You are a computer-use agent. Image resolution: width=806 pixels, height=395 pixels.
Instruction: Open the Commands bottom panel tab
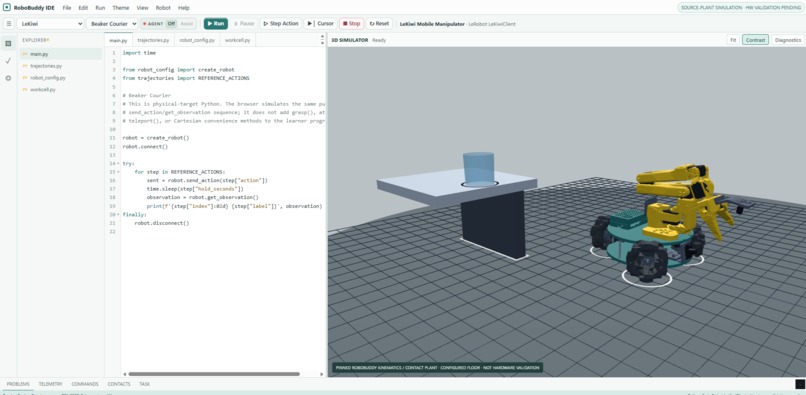point(85,384)
